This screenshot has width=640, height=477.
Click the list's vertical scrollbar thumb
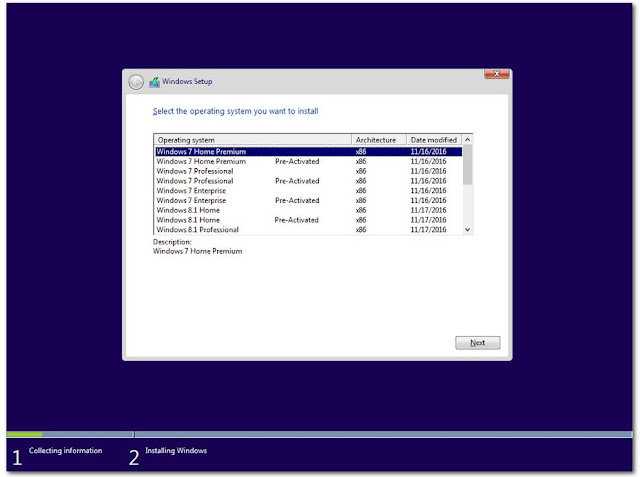coord(468,165)
